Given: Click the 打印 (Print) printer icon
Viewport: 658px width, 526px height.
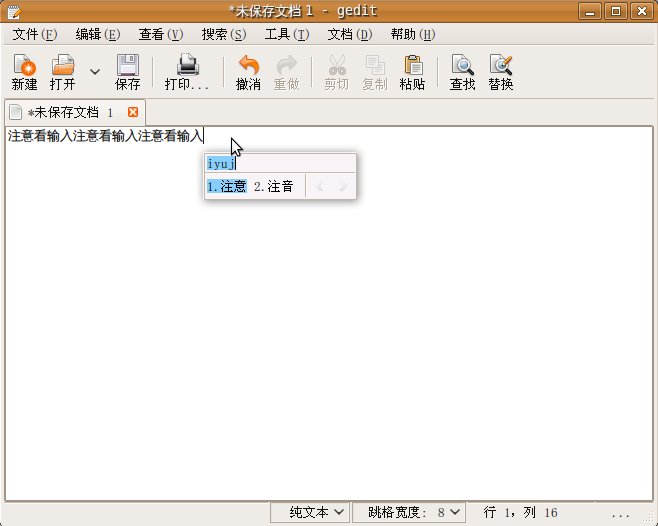Looking at the screenshot, I should [x=187, y=66].
